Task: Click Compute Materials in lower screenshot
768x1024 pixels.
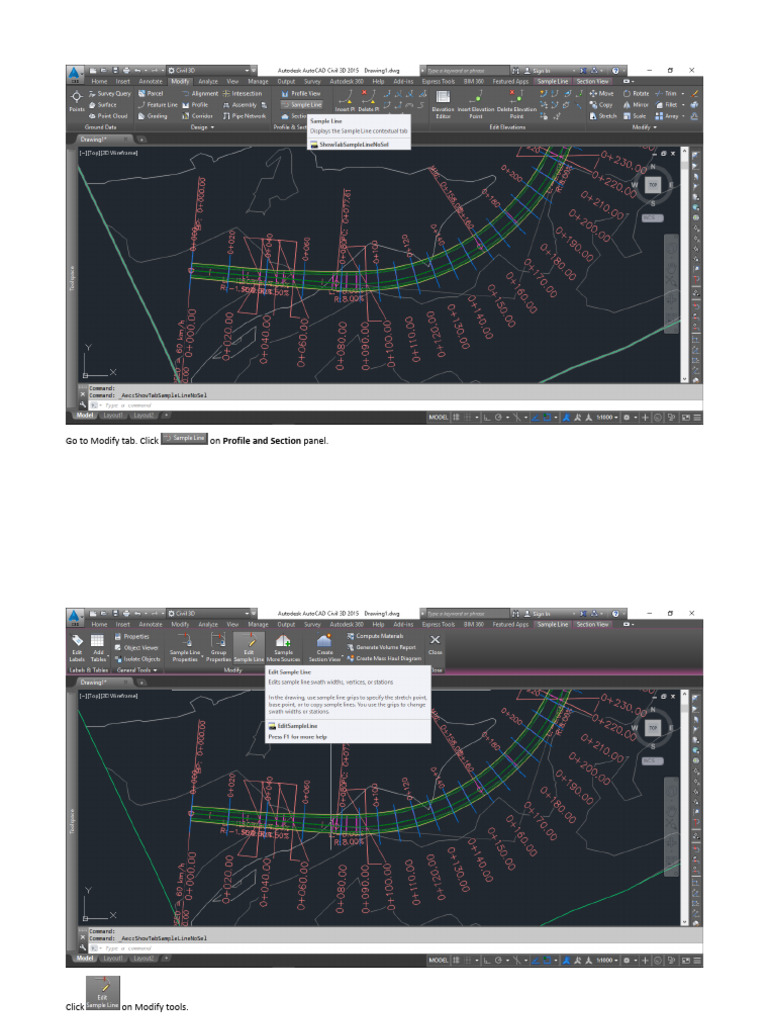Action: (375, 636)
